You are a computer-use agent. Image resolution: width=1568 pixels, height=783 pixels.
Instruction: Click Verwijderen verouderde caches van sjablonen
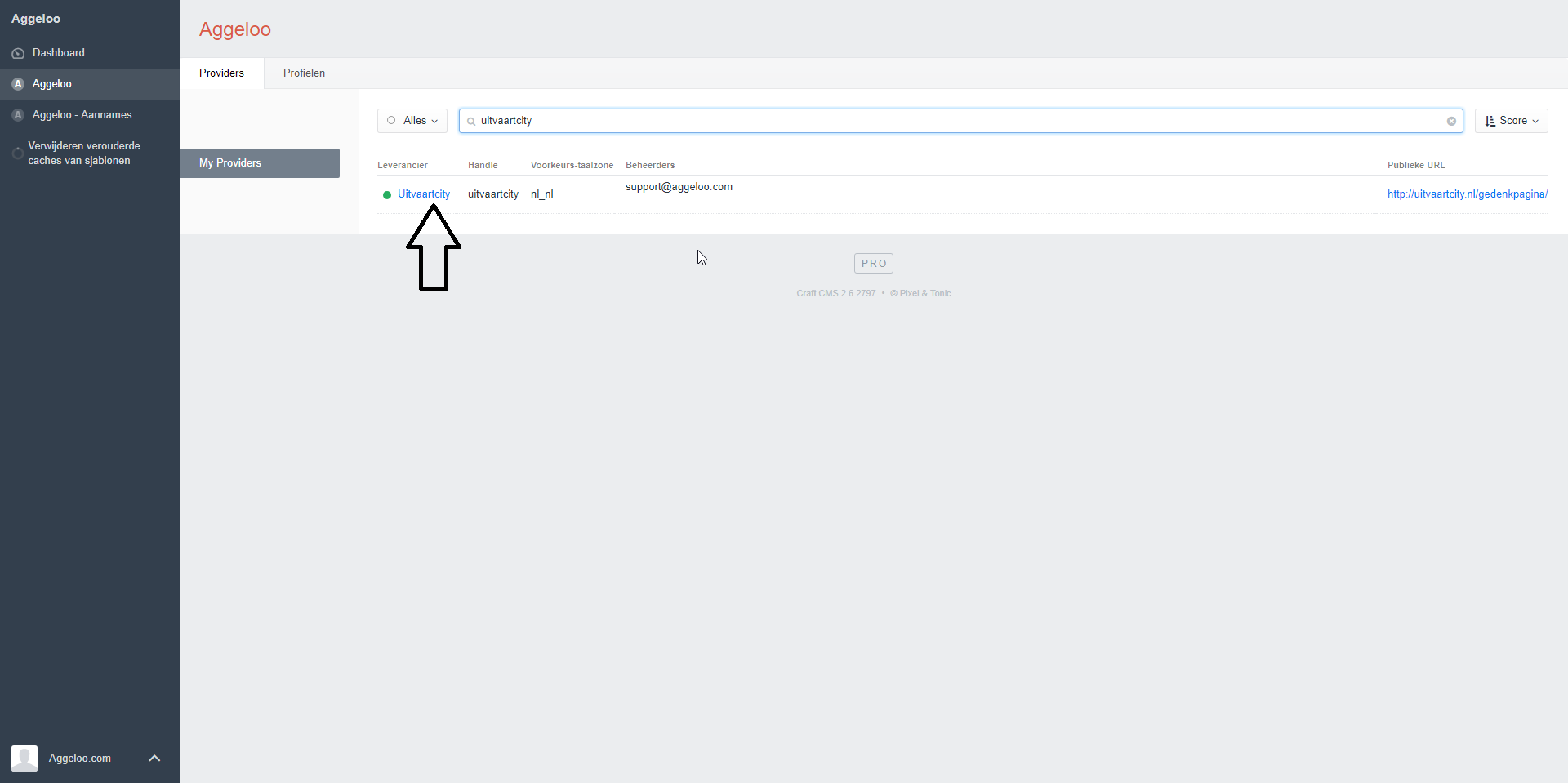pos(84,153)
